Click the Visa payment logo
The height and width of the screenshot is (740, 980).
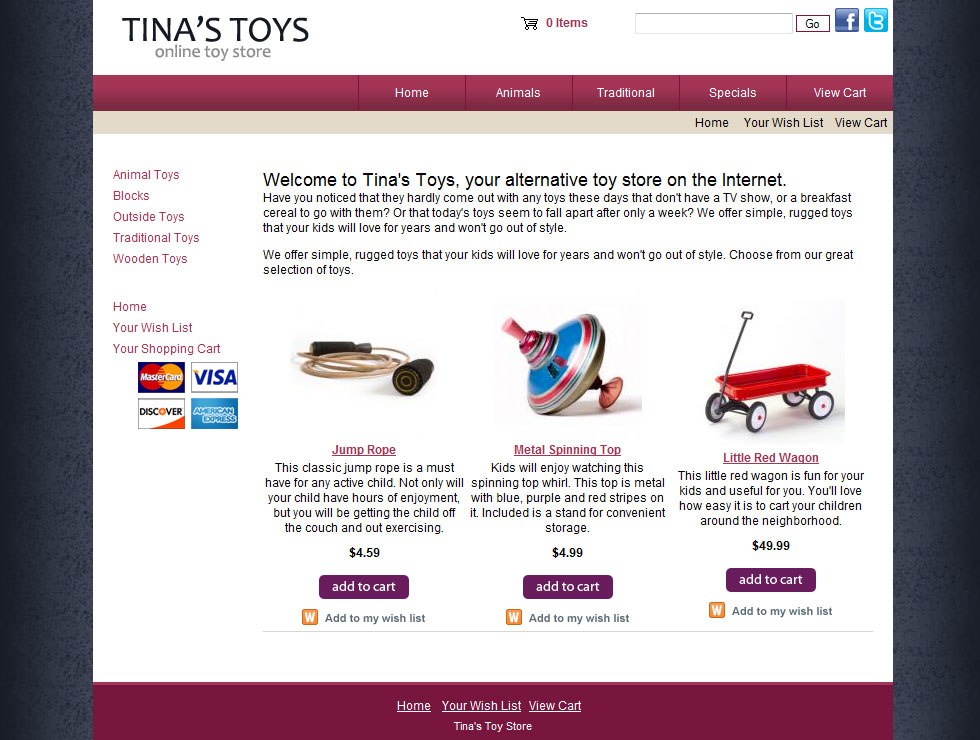pos(214,377)
